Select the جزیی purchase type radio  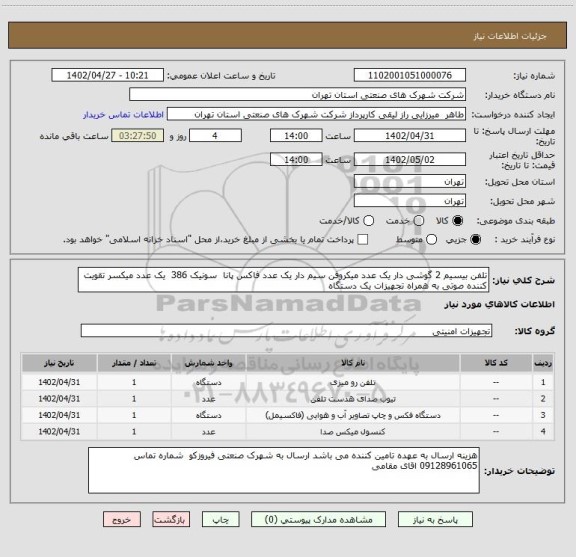tap(476, 240)
